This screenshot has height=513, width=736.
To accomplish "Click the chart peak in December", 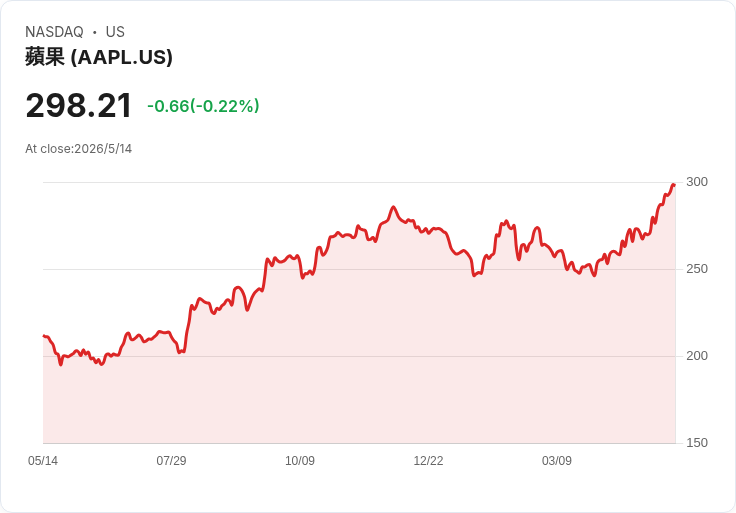I will coord(393,207).
